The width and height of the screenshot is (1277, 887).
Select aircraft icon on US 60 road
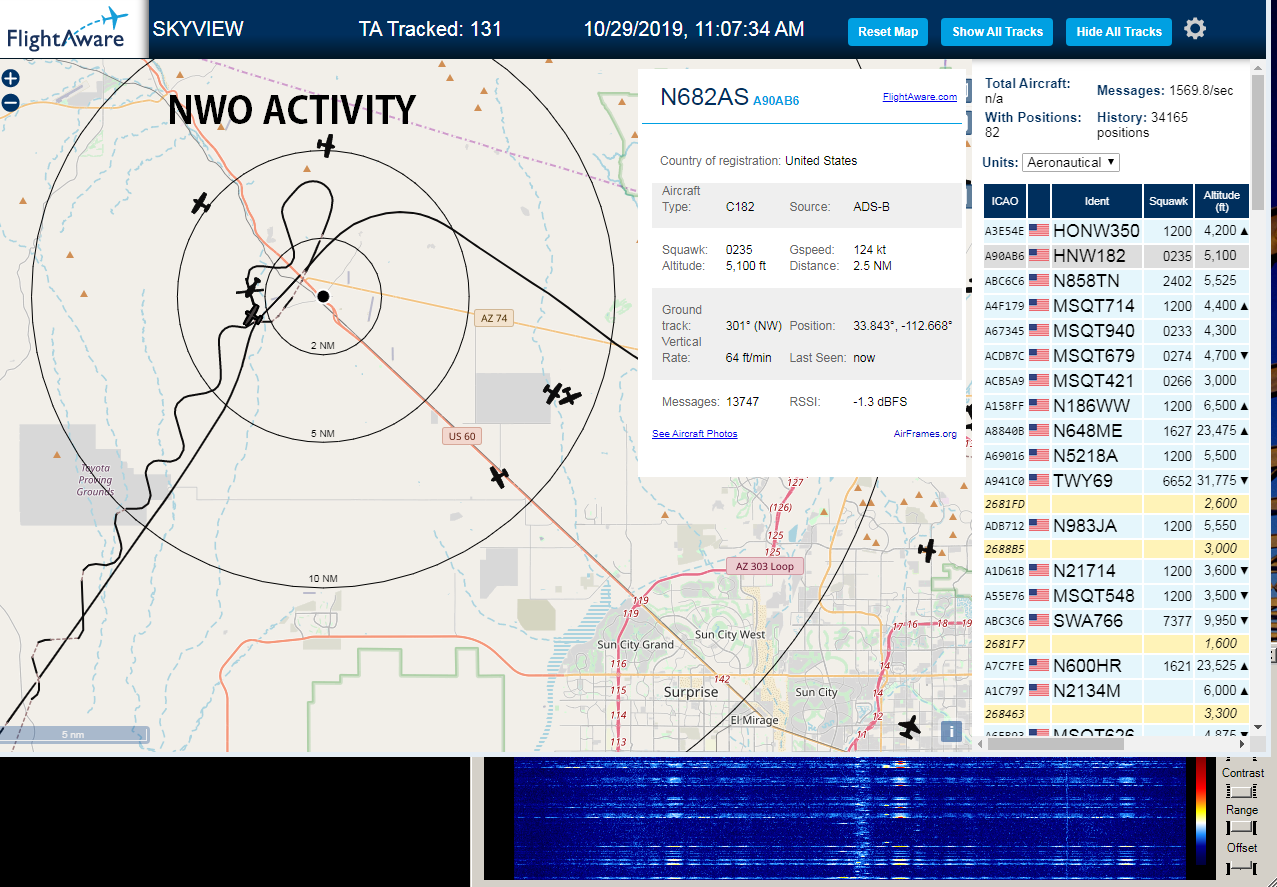[499, 477]
